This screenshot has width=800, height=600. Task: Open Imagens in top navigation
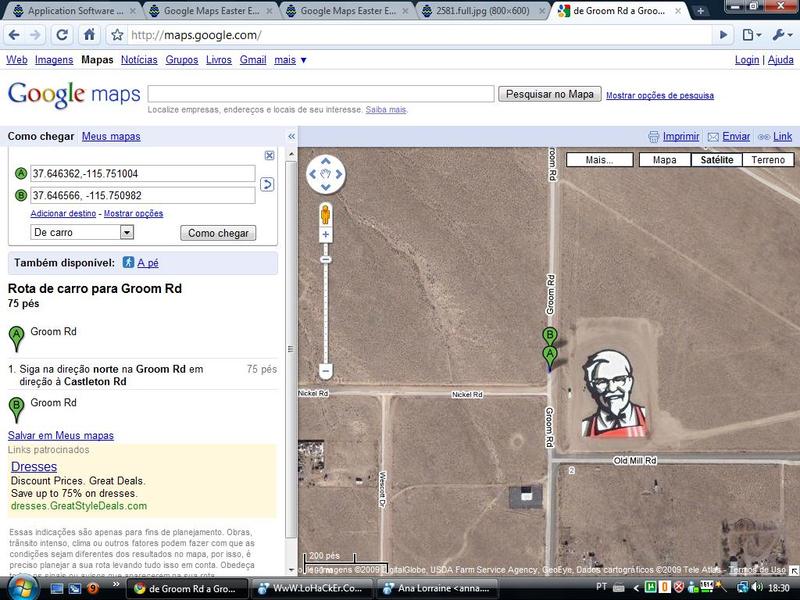click(x=54, y=60)
